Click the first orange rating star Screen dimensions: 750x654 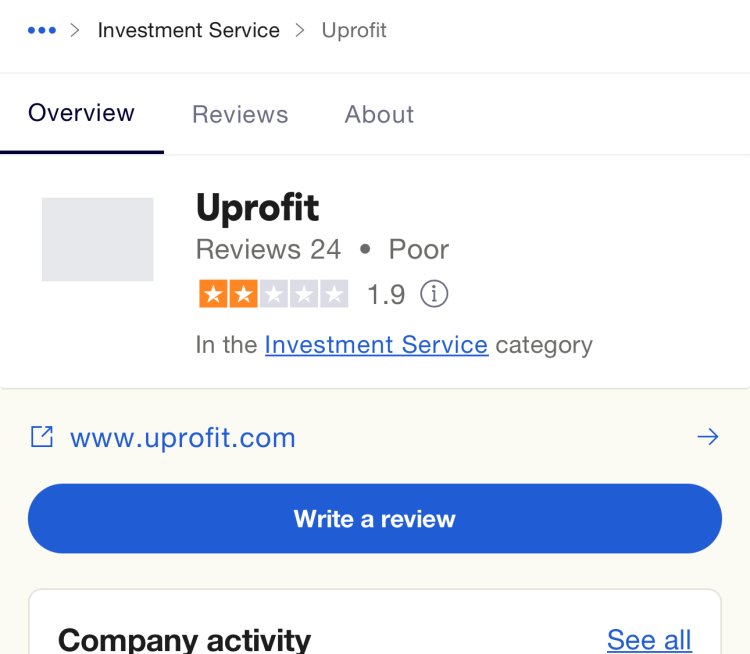point(213,294)
